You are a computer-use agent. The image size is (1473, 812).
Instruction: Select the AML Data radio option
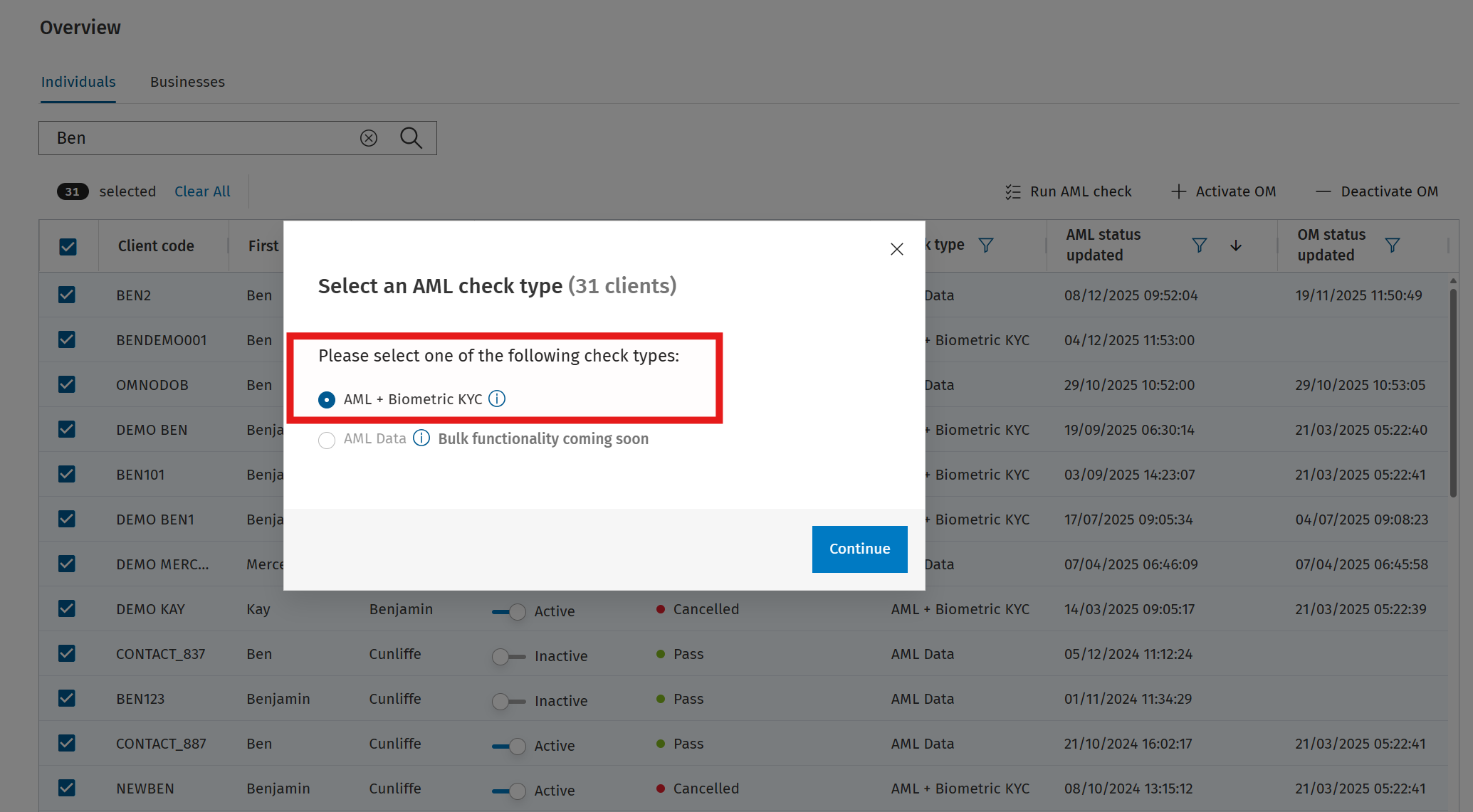pyautogui.click(x=327, y=441)
